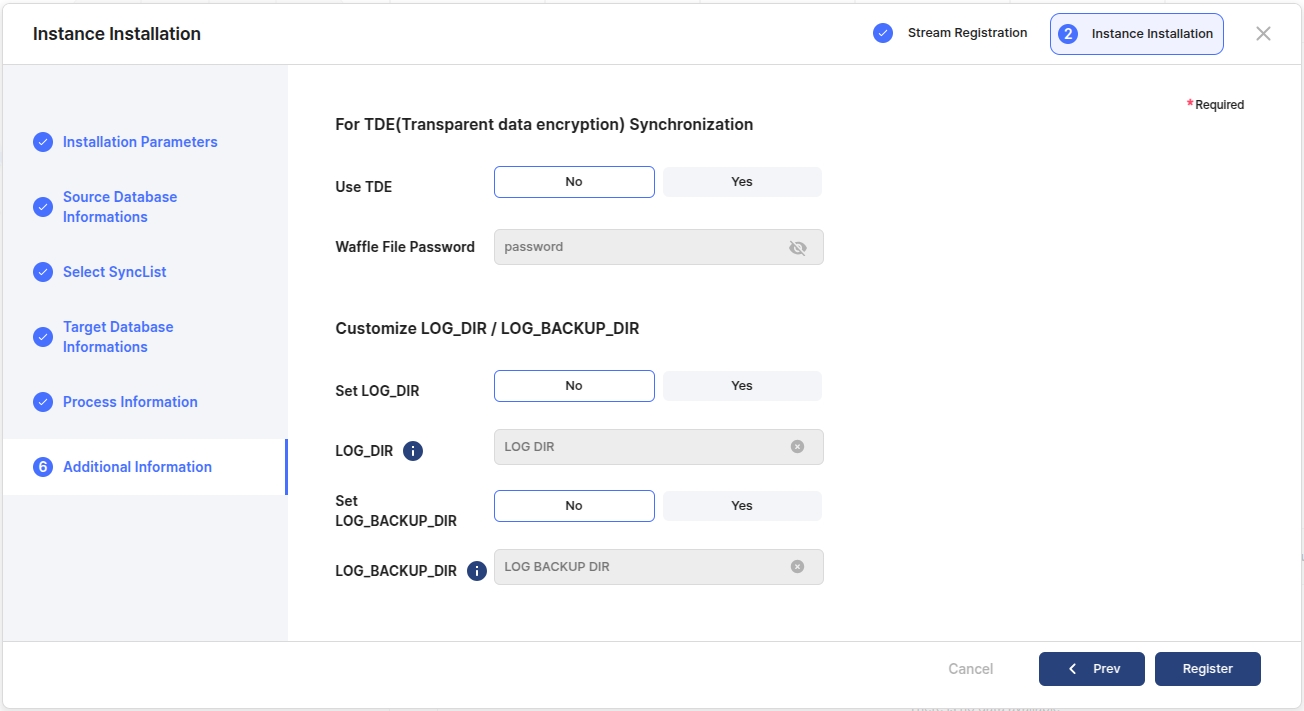This screenshot has width=1304, height=711.
Task: Go to the Select SyncList step
Action: point(114,272)
